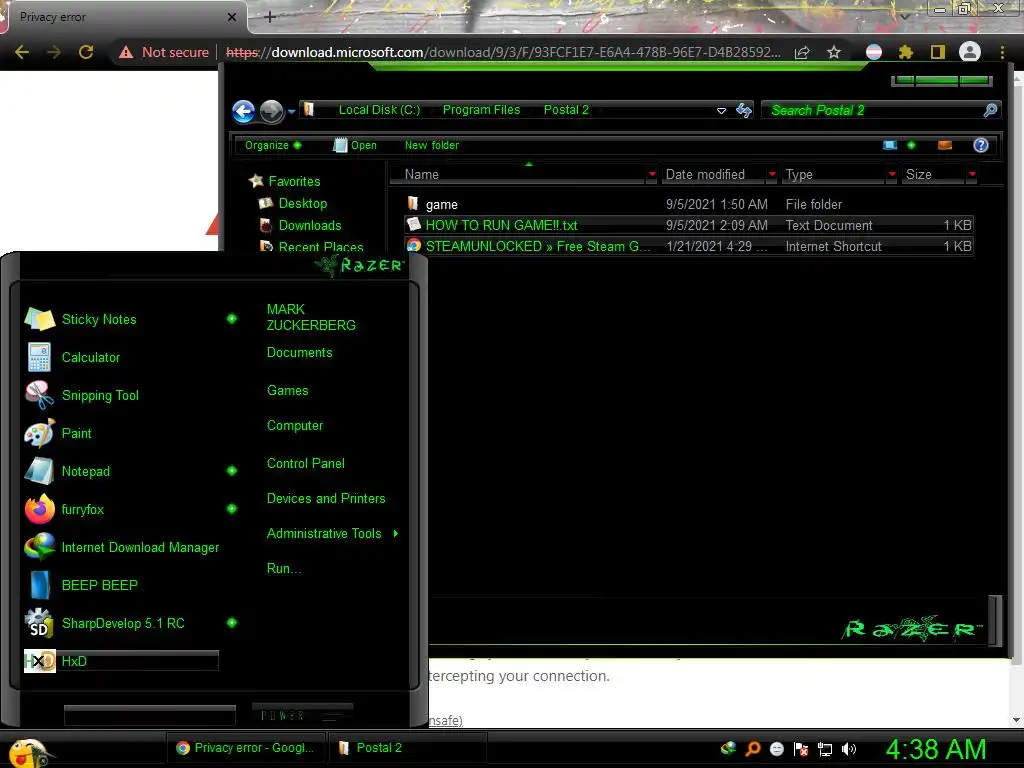
Task: Click the refresh arrows beside Explorer address bar
Action: [x=743, y=110]
